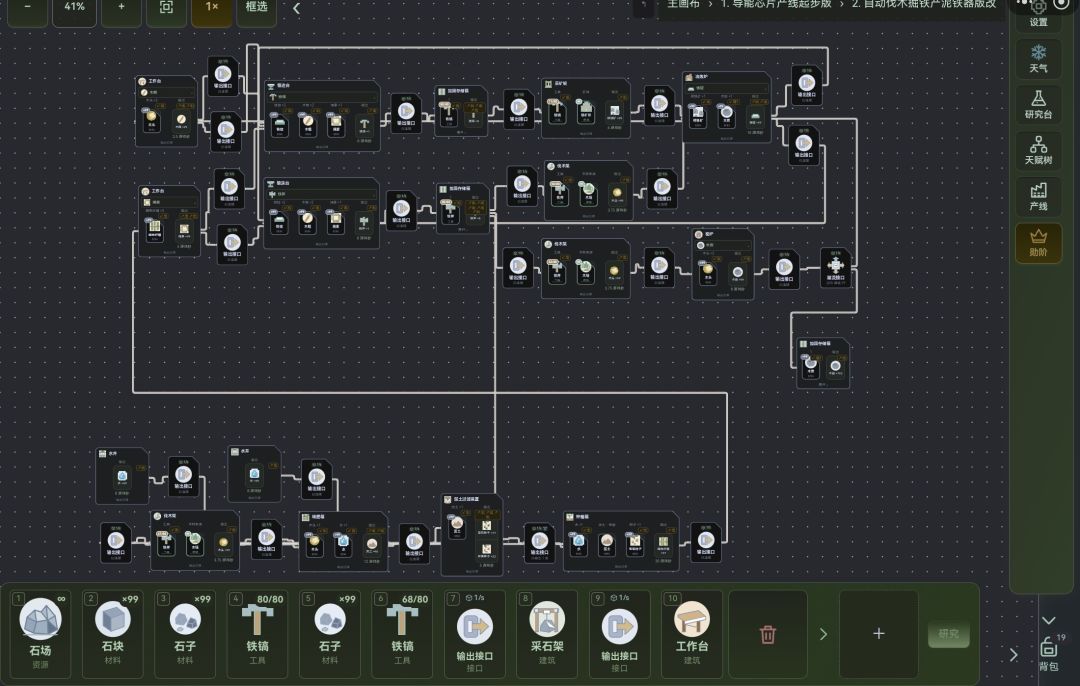Screen dimensions: 1080x686
Task: Click the 41% zoom level indicator
Action: click(74, 8)
